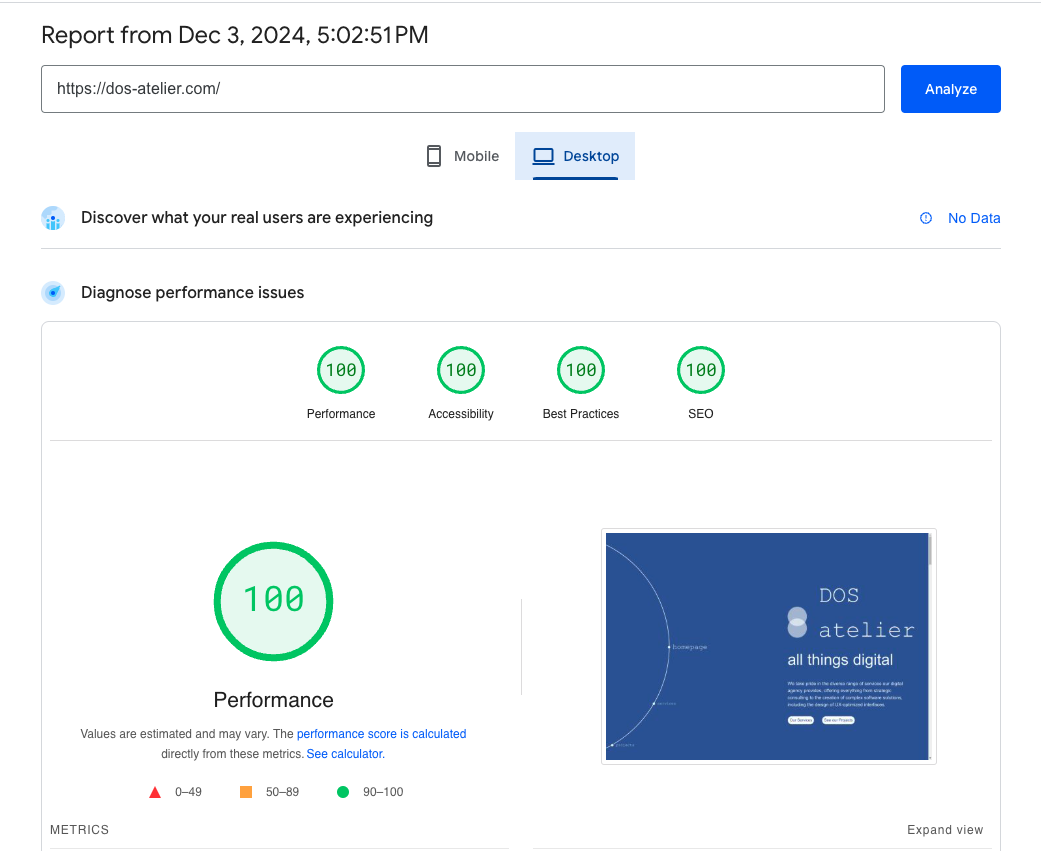This screenshot has width=1041, height=851.
Task: Click the SEO category label
Action: (700, 414)
